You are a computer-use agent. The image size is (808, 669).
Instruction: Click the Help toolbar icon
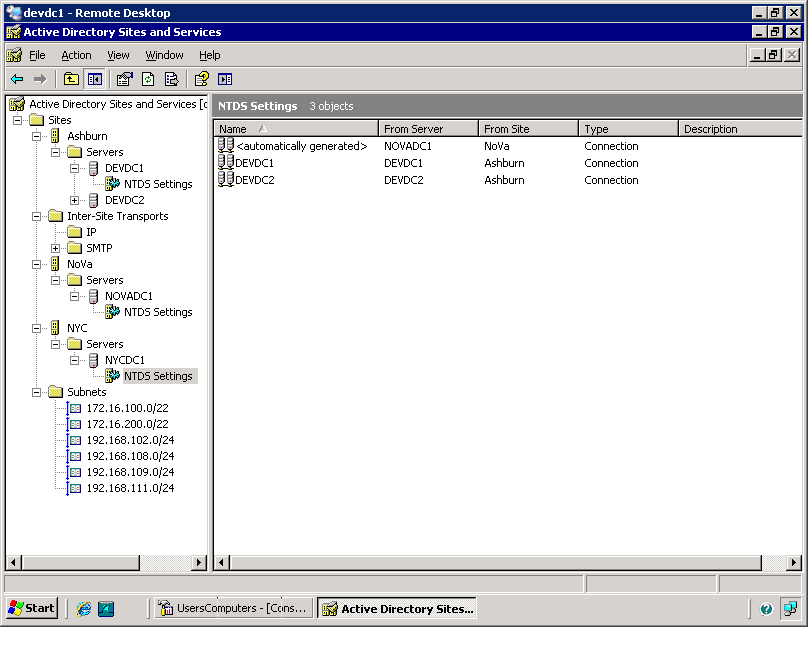pos(202,79)
